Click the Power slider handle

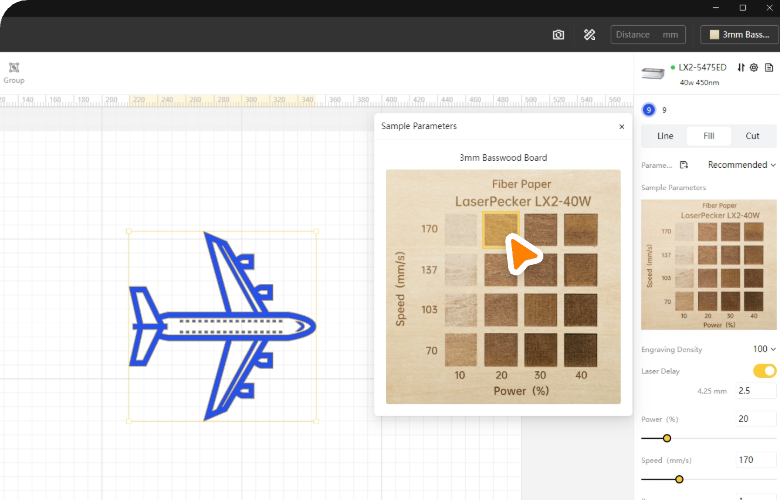coord(667,438)
